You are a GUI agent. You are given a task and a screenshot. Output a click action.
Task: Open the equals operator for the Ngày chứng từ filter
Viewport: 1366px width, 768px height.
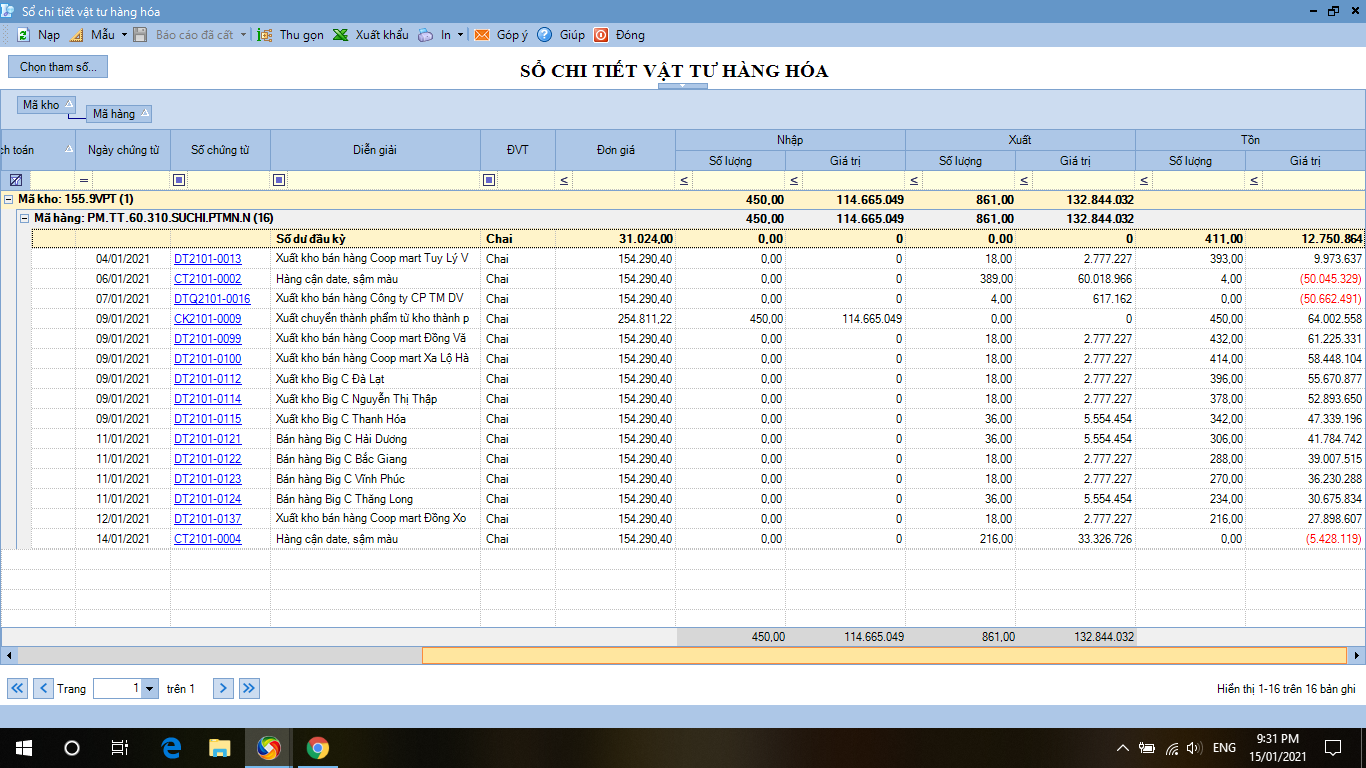tap(84, 180)
